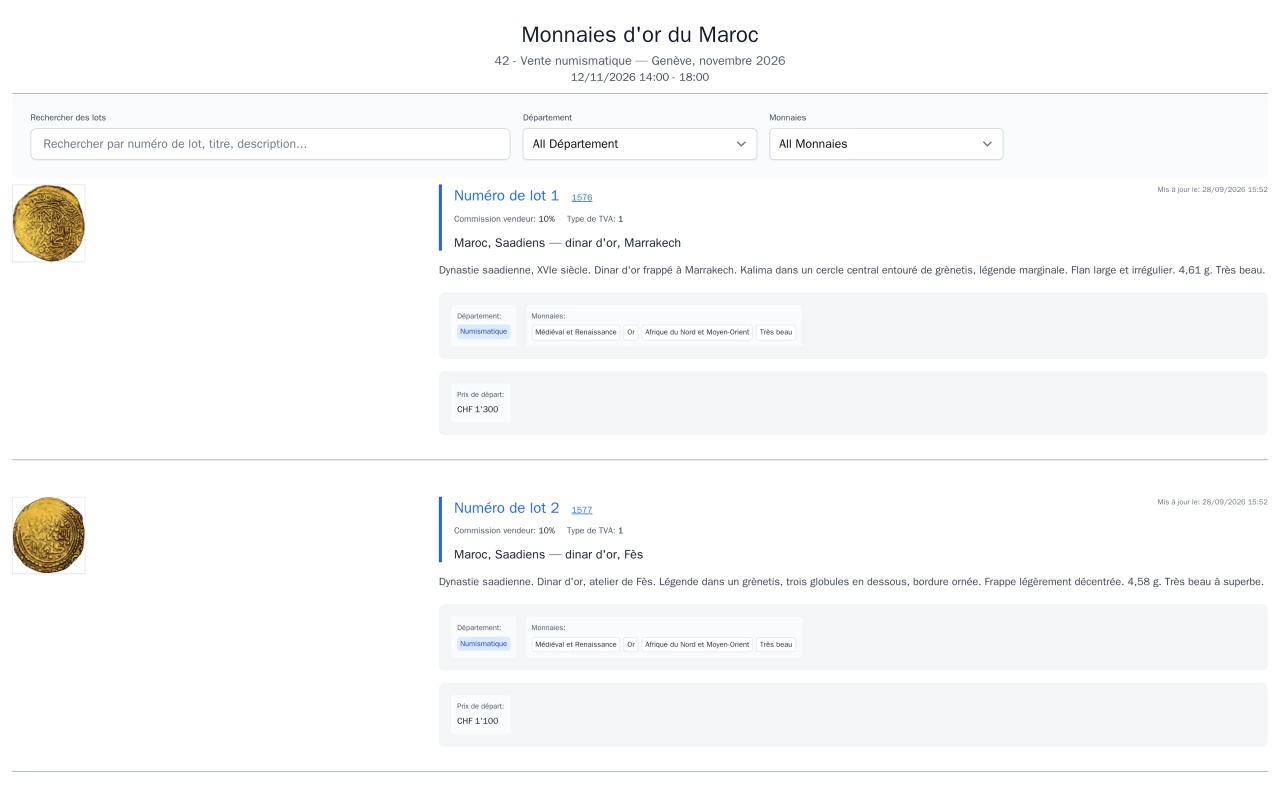
Task: Select the Numéro de lot 2 heading
Action: coord(507,508)
